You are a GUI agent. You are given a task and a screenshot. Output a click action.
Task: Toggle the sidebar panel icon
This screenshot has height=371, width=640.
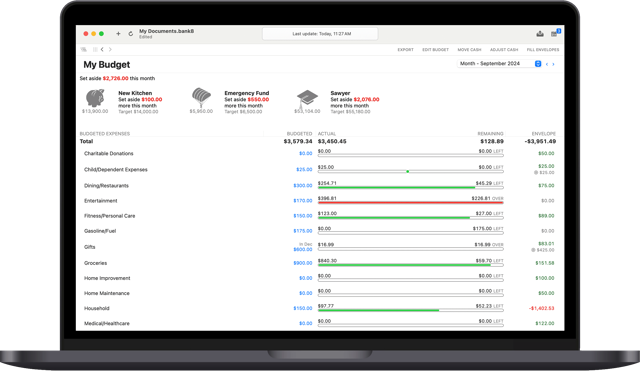tap(84, 49)
